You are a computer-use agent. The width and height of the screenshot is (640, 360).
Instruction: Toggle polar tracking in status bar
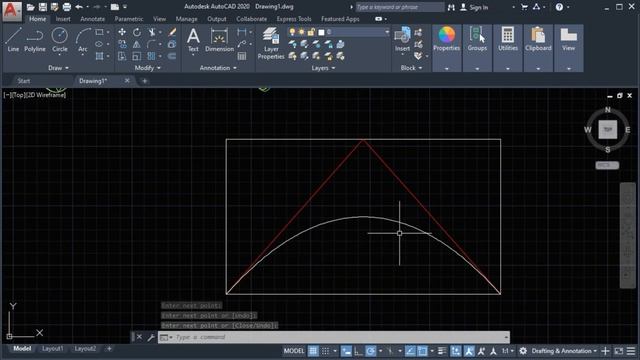tap(370, 351)
